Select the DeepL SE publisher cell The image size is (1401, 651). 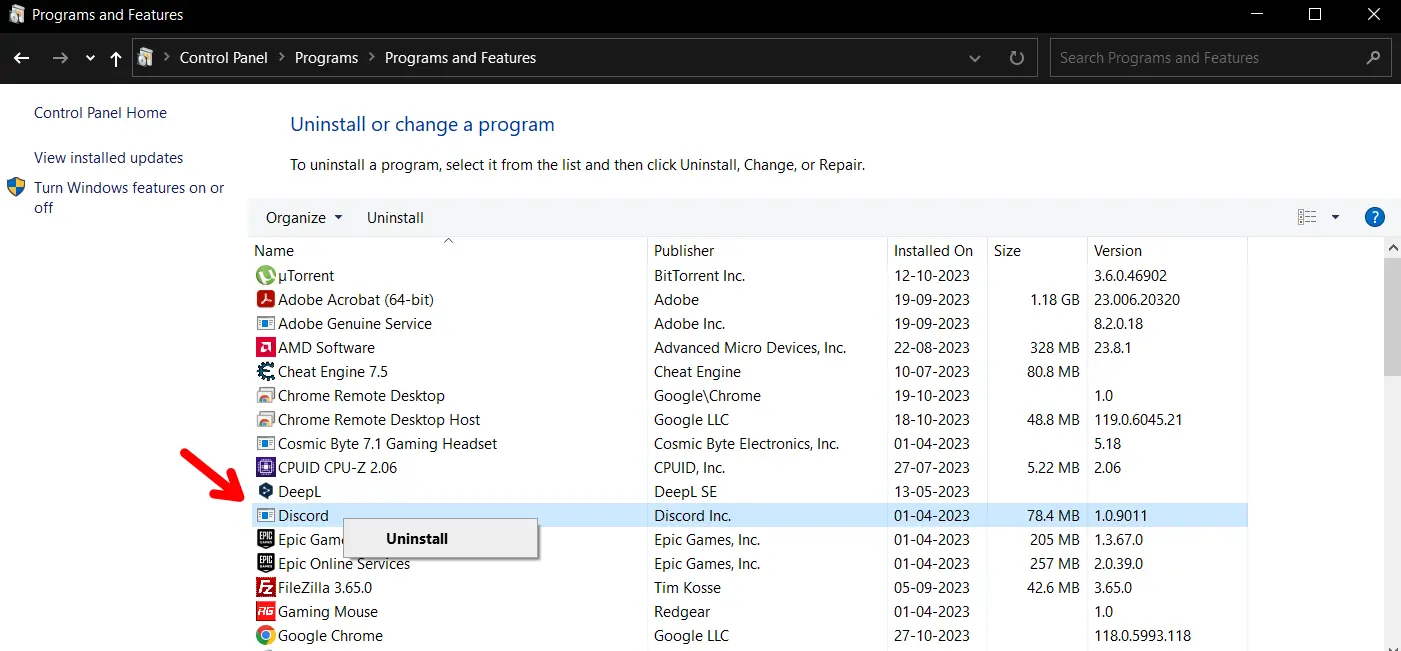[685, 492]
